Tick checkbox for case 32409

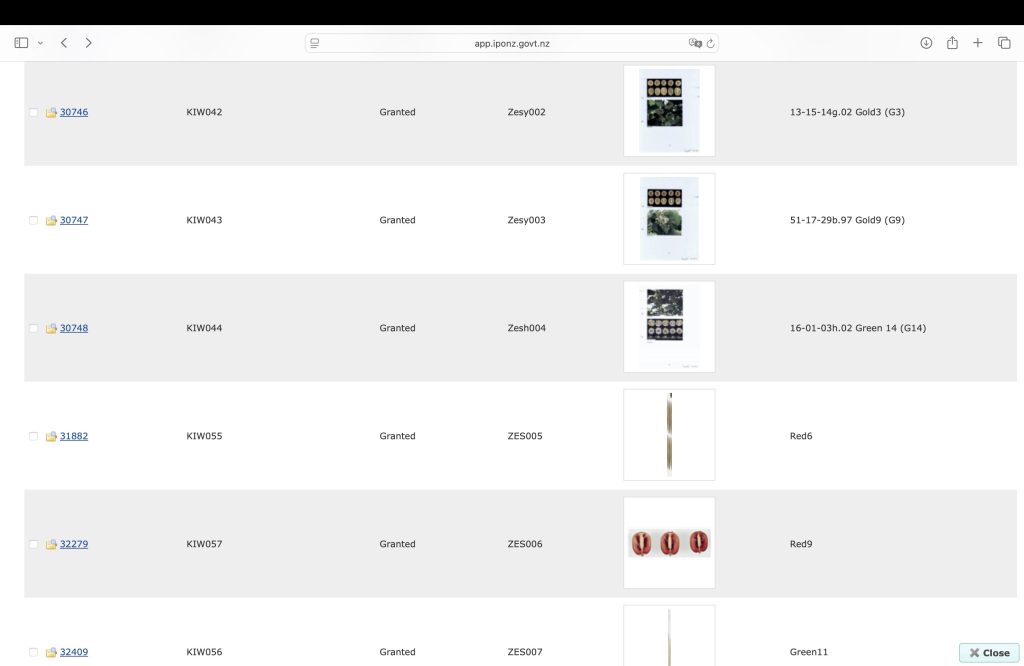(x=33, y=652)
